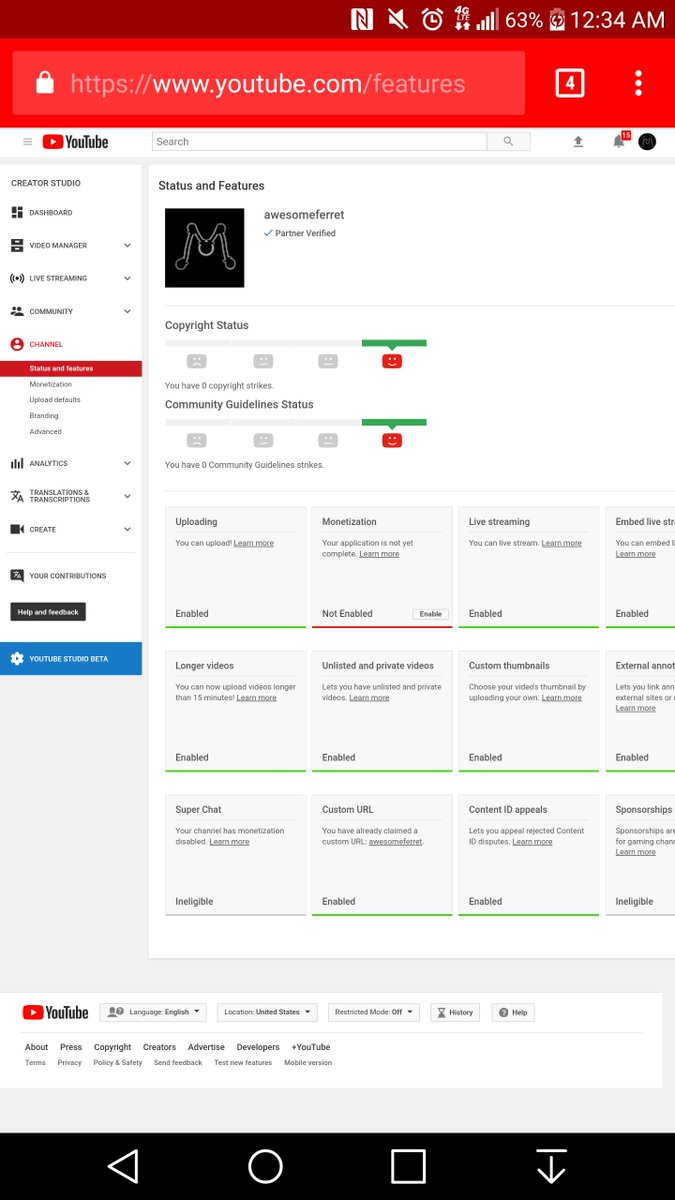
Task: Open the browser three-dot menu
Action: click(x=638, y=83)
